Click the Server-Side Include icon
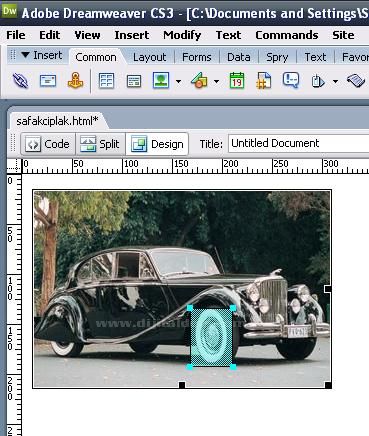The image size is (369, 436). point(264,81)
